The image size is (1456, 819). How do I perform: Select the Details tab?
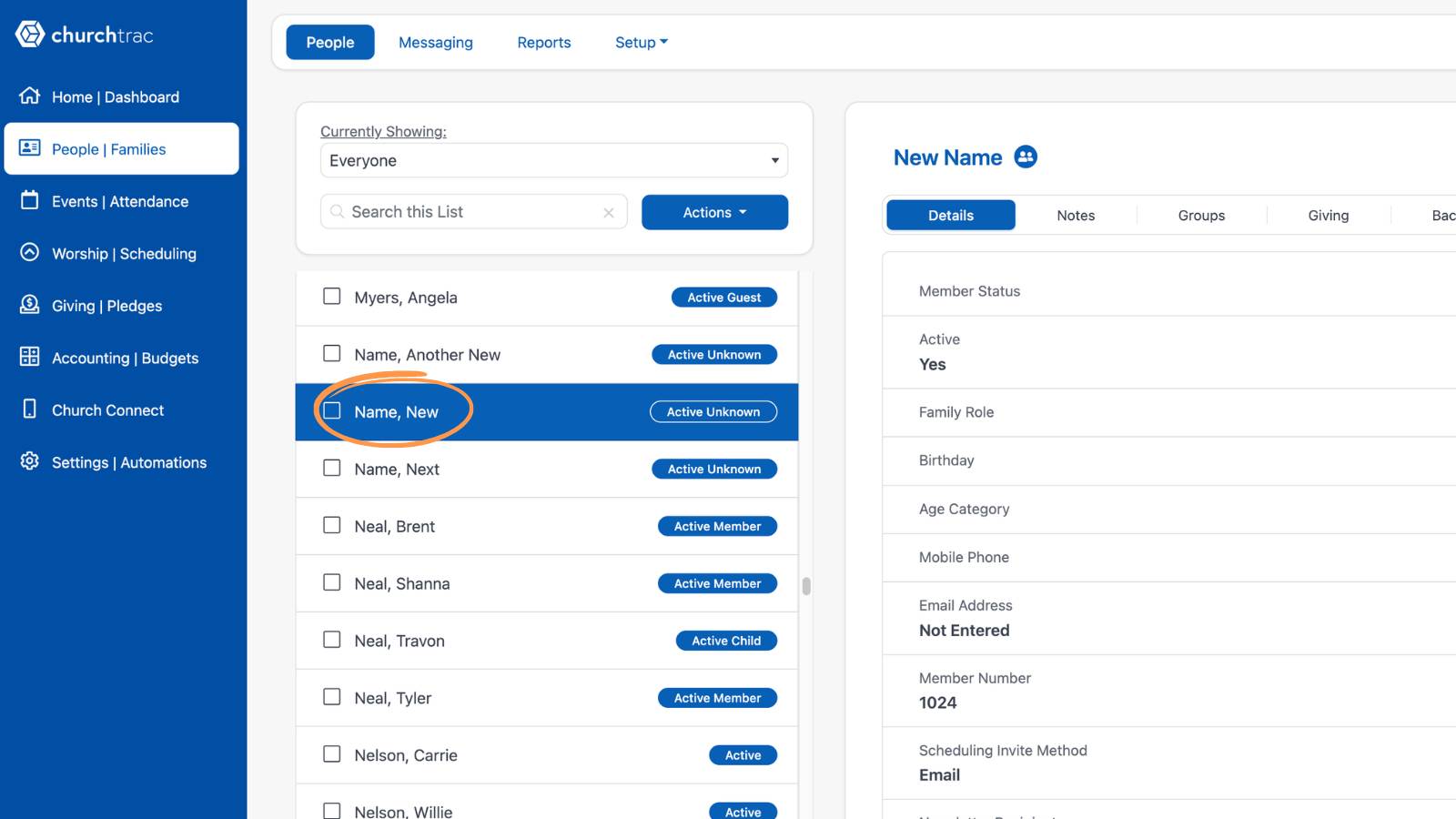[x=951, y=216]
